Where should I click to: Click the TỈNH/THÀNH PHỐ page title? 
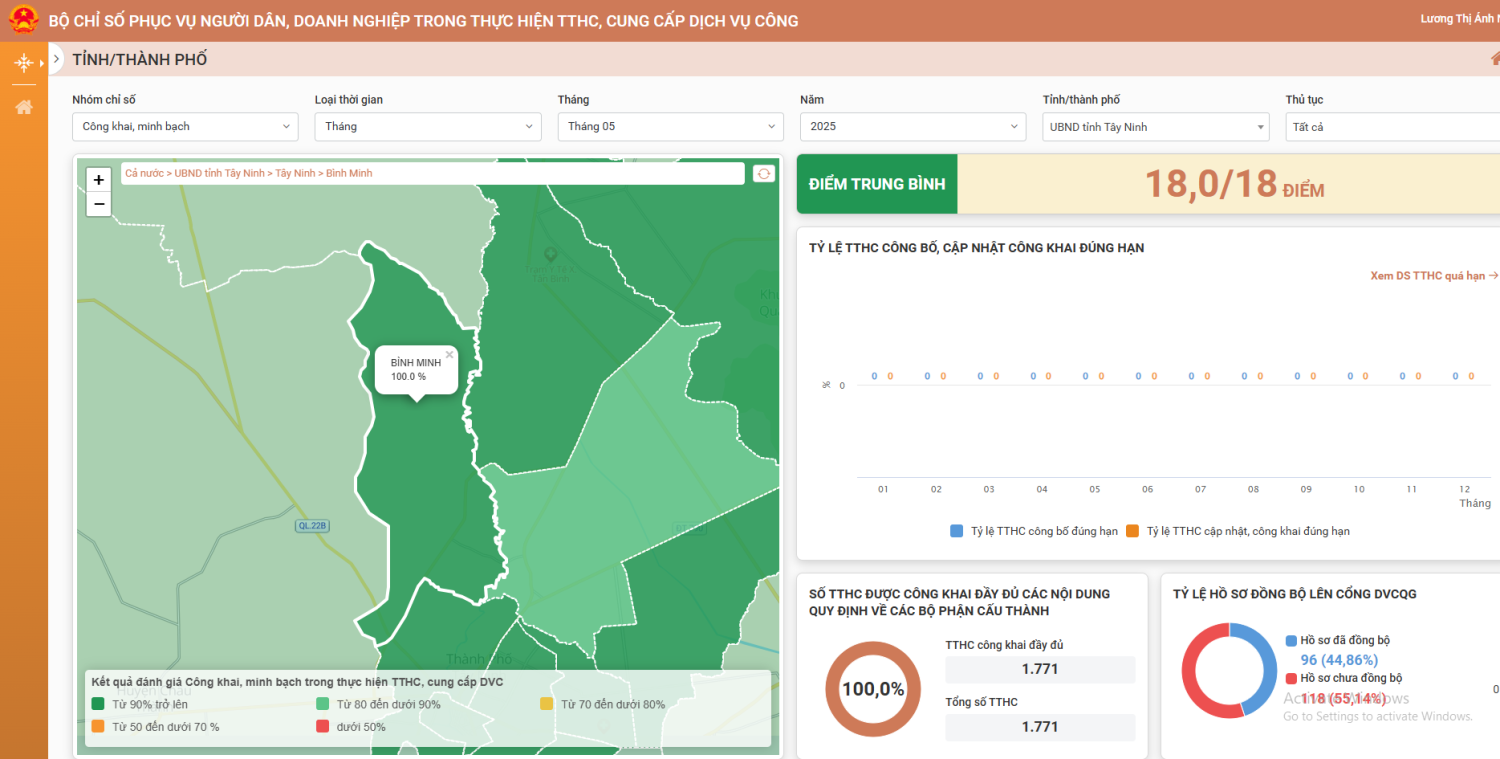tap(140, 60)
